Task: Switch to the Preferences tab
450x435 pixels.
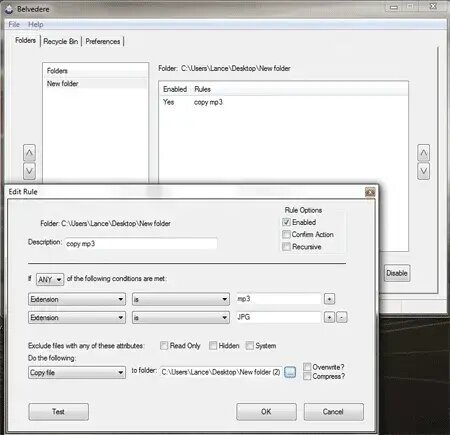Action: coord(103,41)
